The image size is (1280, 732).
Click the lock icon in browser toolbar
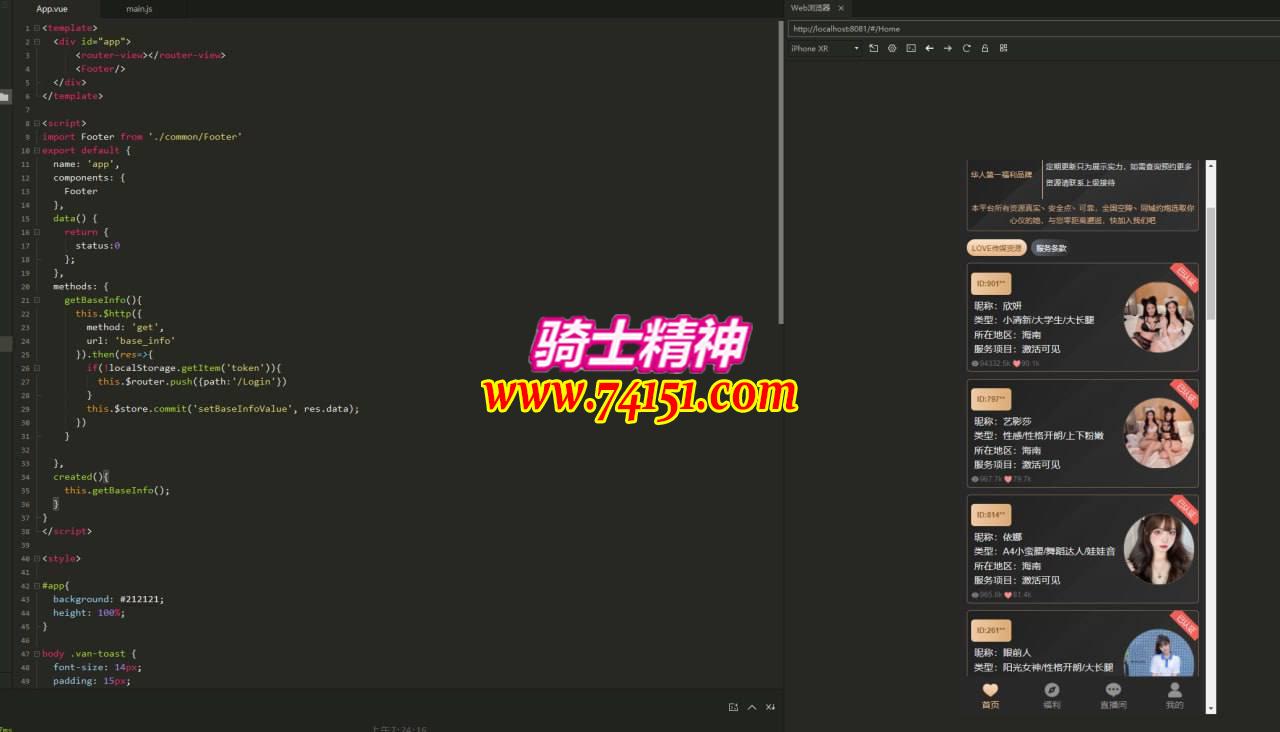coord(985,48)
